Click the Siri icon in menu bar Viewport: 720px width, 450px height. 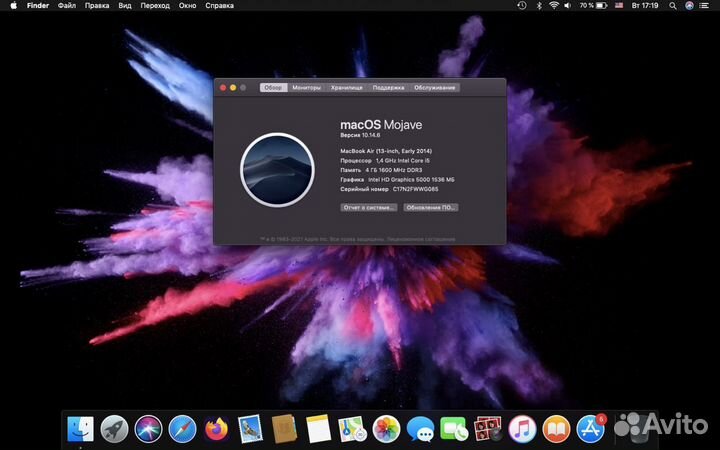(689, 6)
